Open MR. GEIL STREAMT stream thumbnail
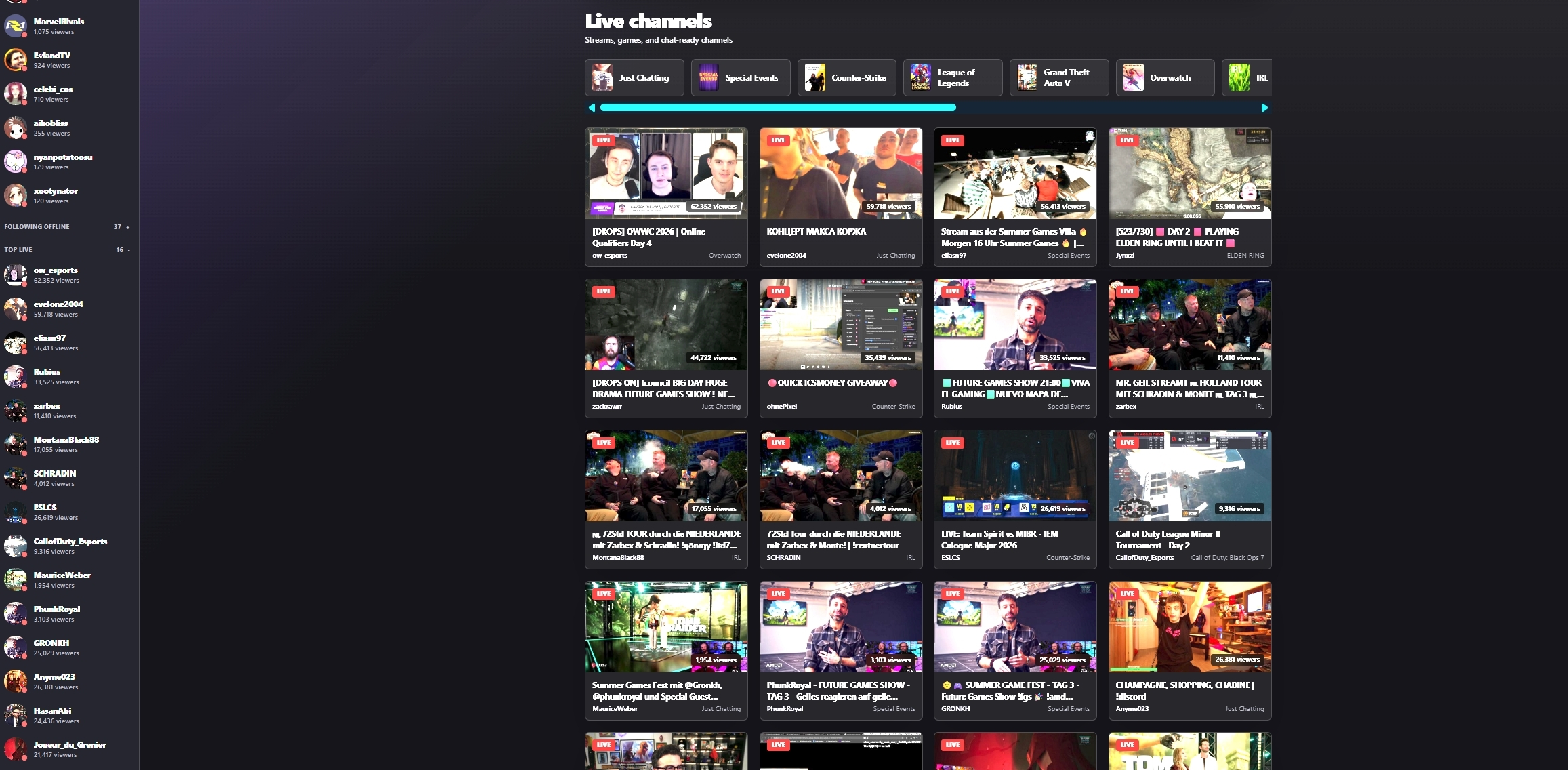 [1190, 325]
